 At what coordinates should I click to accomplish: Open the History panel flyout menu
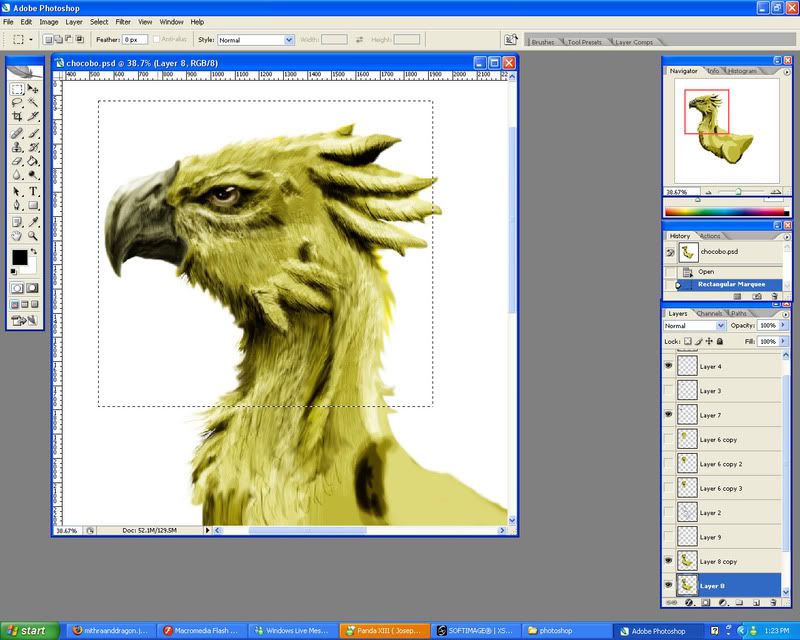pos(787,237)
